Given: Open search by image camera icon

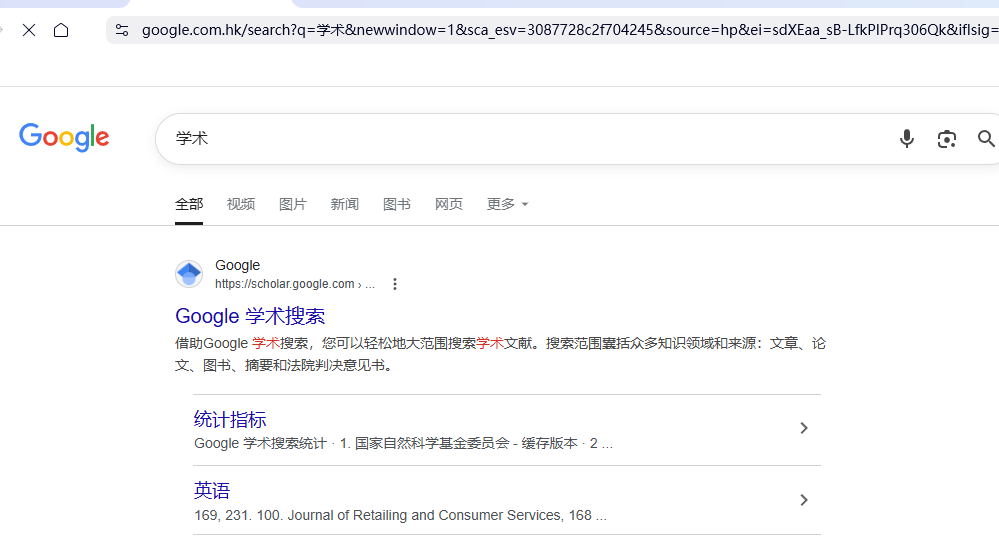Looking at the screenshot, I should point(946,139).
